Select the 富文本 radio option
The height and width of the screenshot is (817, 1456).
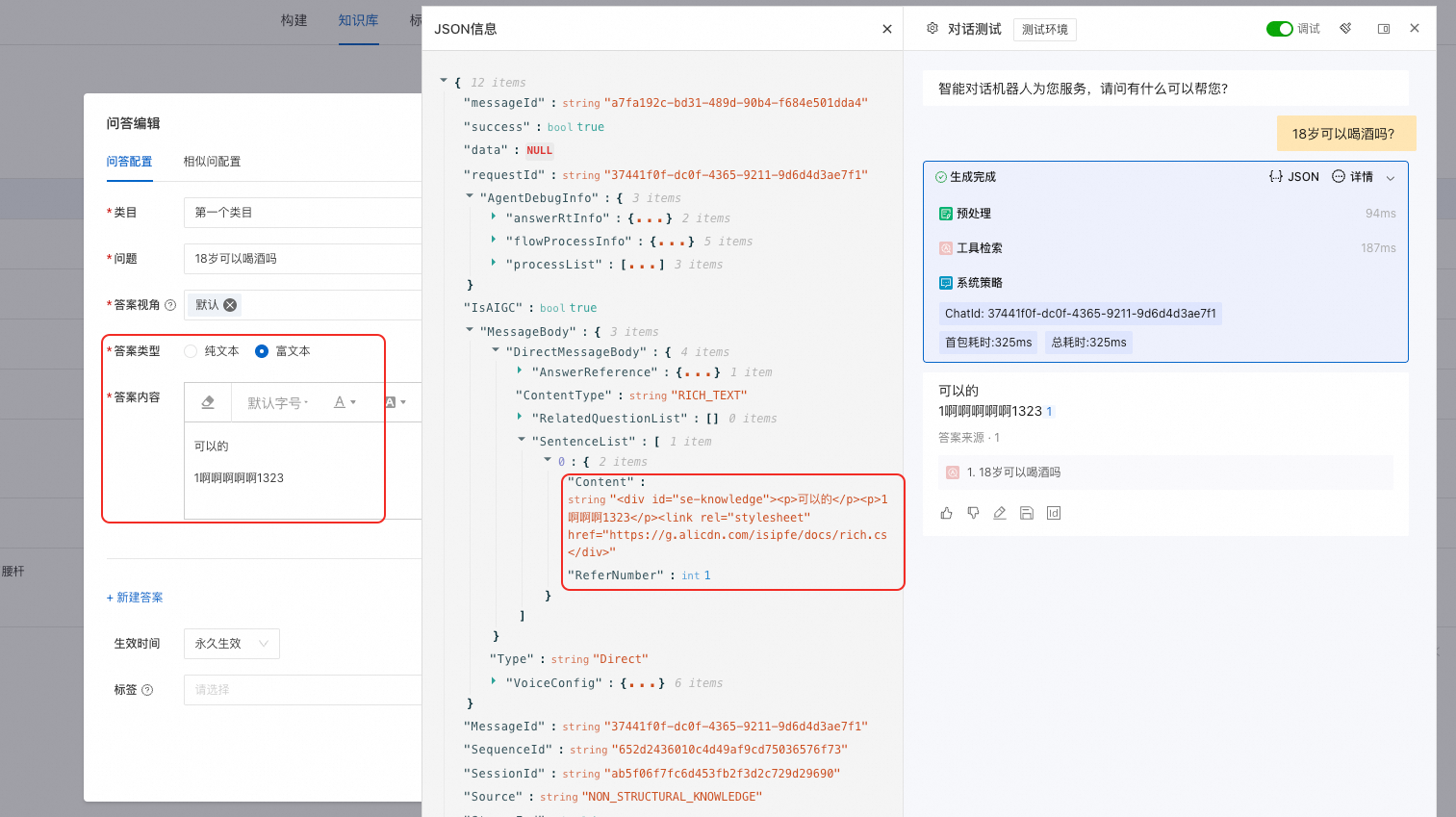point(262,351)
